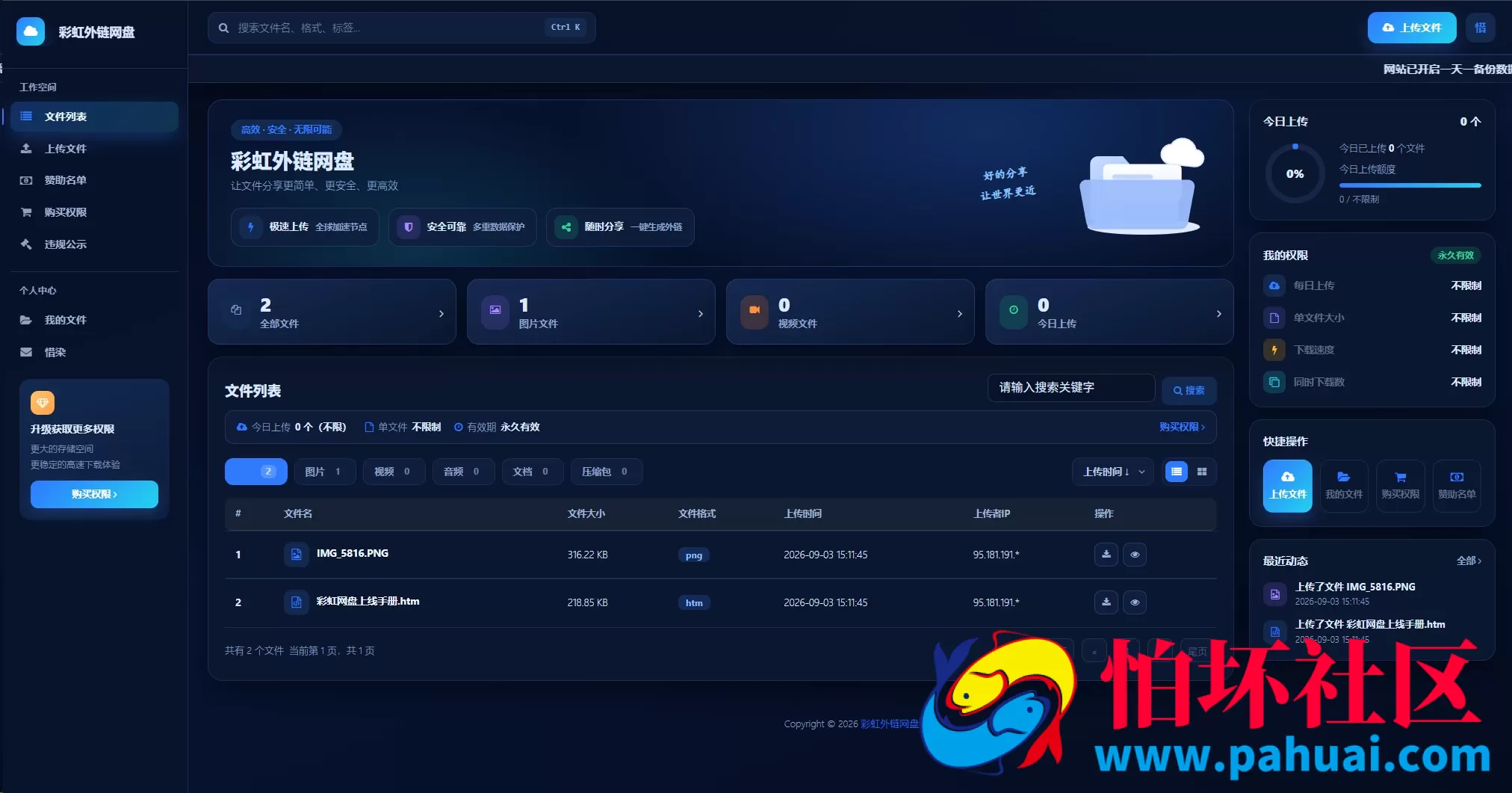Screen dimensions: 1512x793
Task: Open 文件列表 in the sidebar
Action: [x=94, y=117]
